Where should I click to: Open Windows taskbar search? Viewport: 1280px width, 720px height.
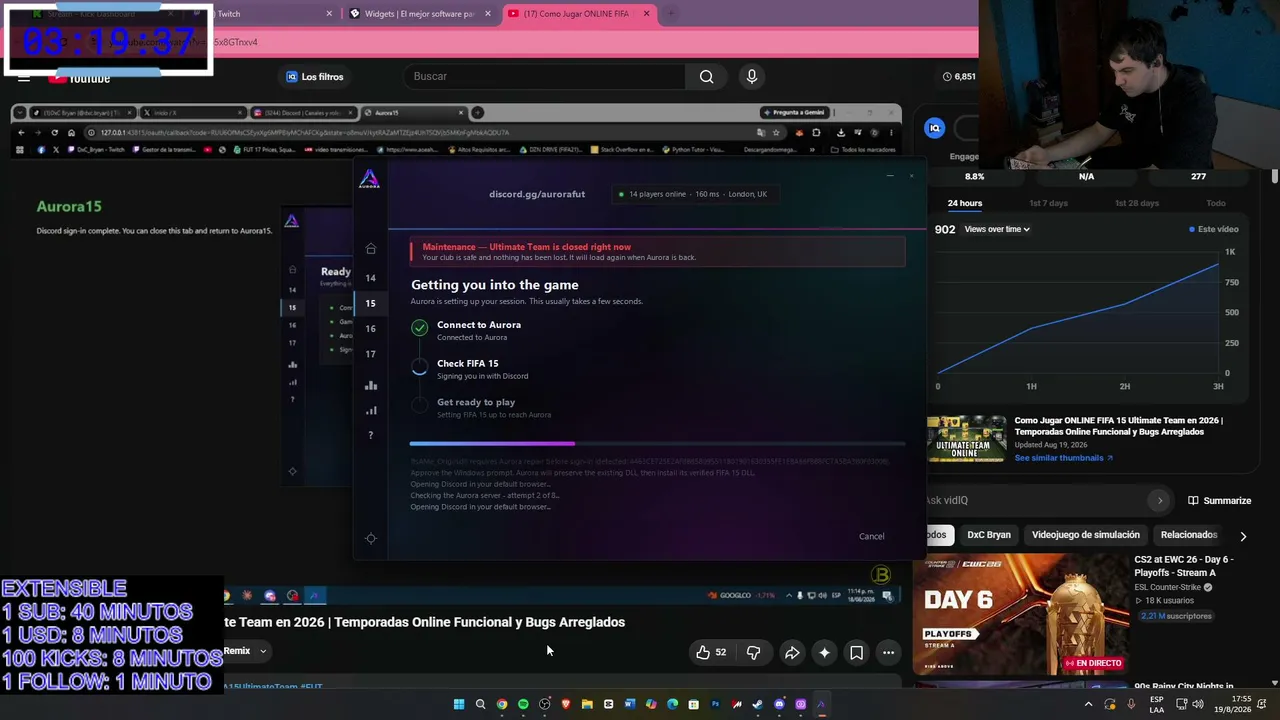pyautogui.click(x=480, y=704)
